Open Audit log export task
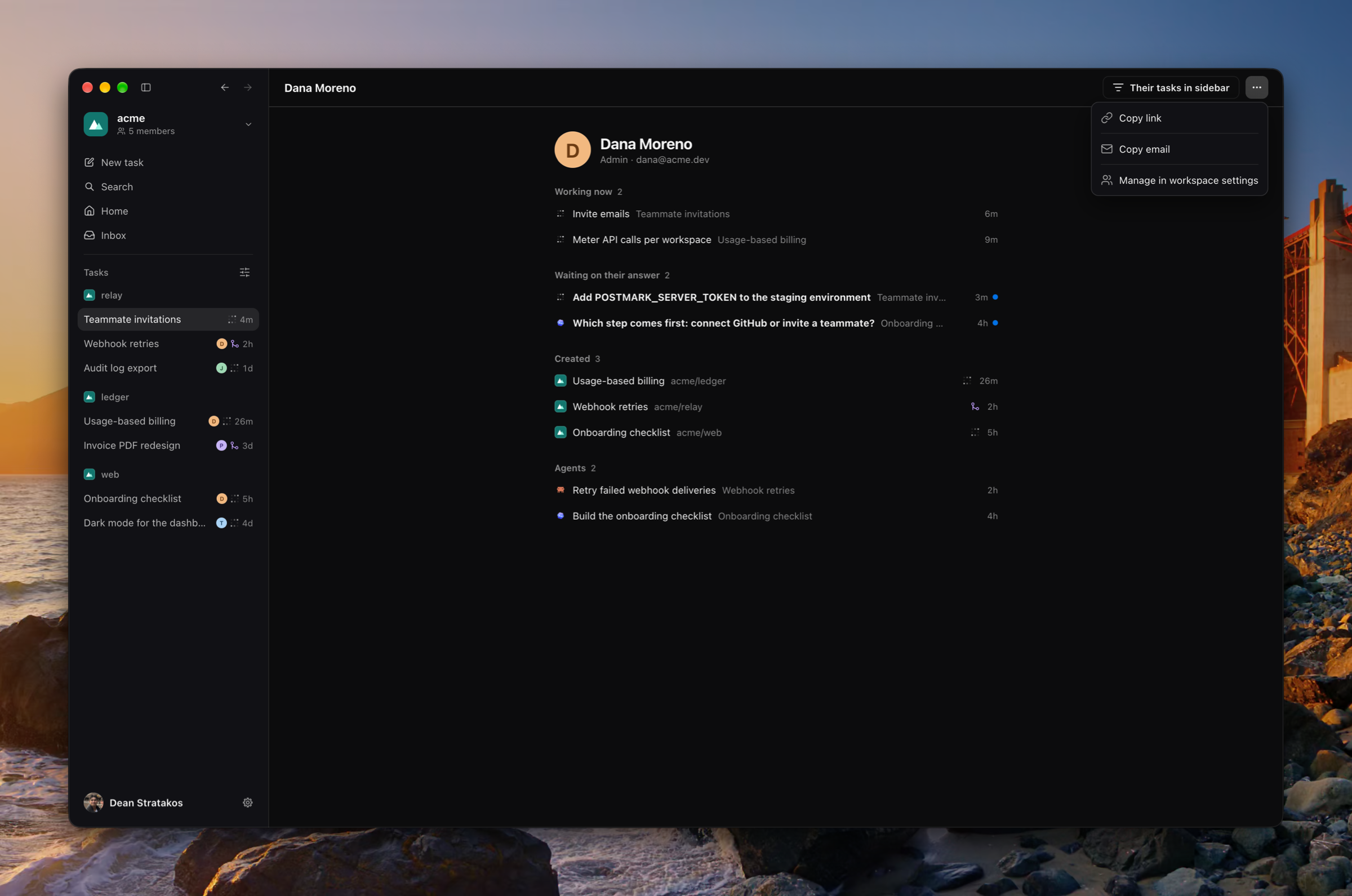This screenshot has height=896, width=1352. pyautogui.click(x=168, y=368)
